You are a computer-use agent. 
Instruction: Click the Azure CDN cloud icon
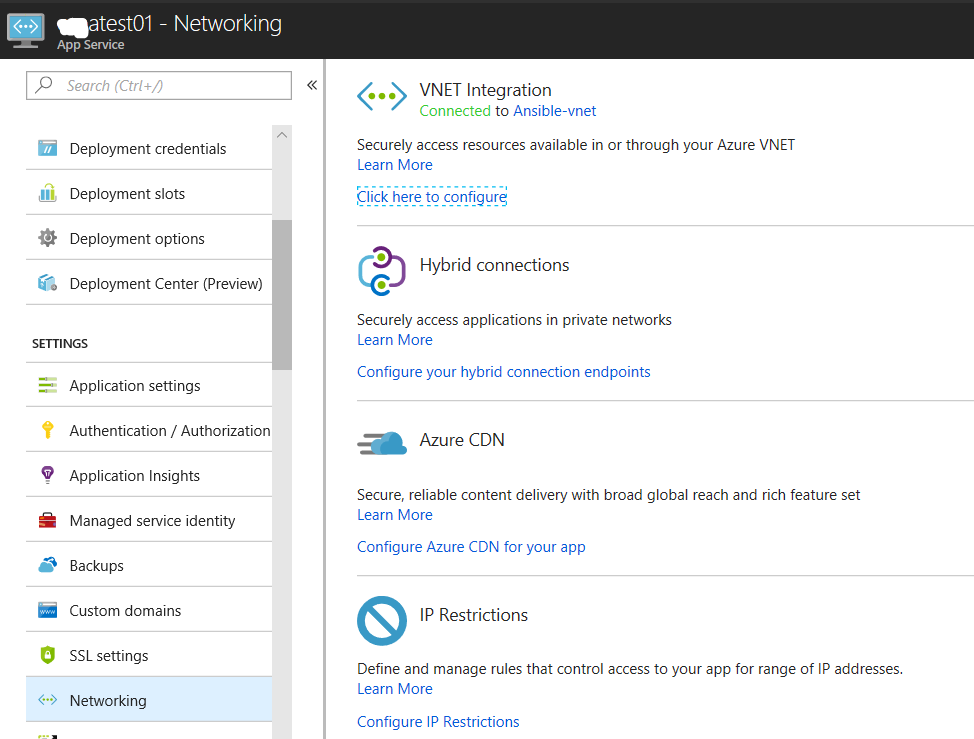(381, 440)
